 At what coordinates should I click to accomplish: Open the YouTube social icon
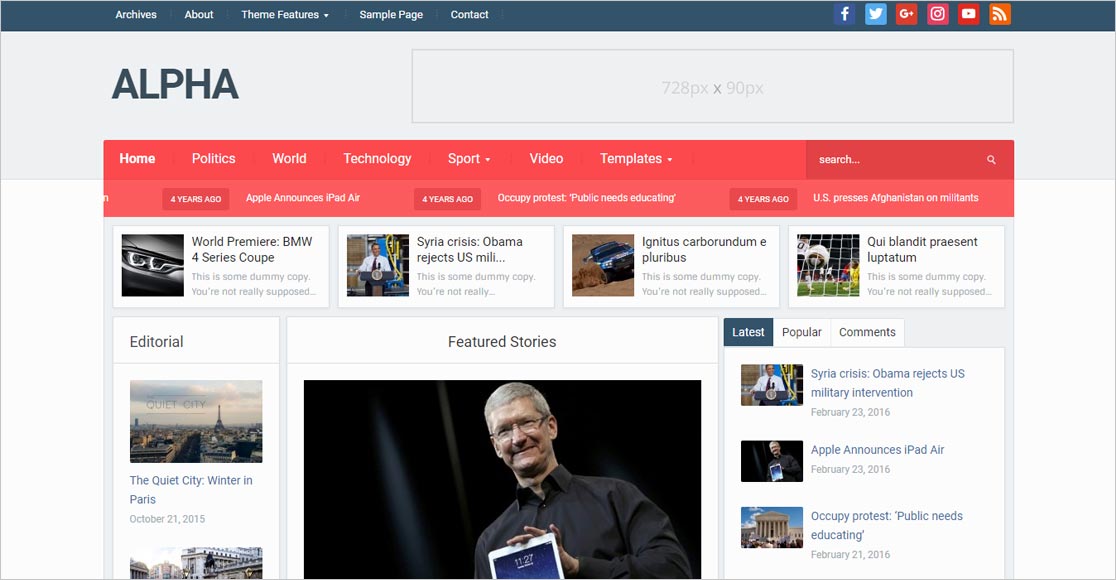coord(968,14)
